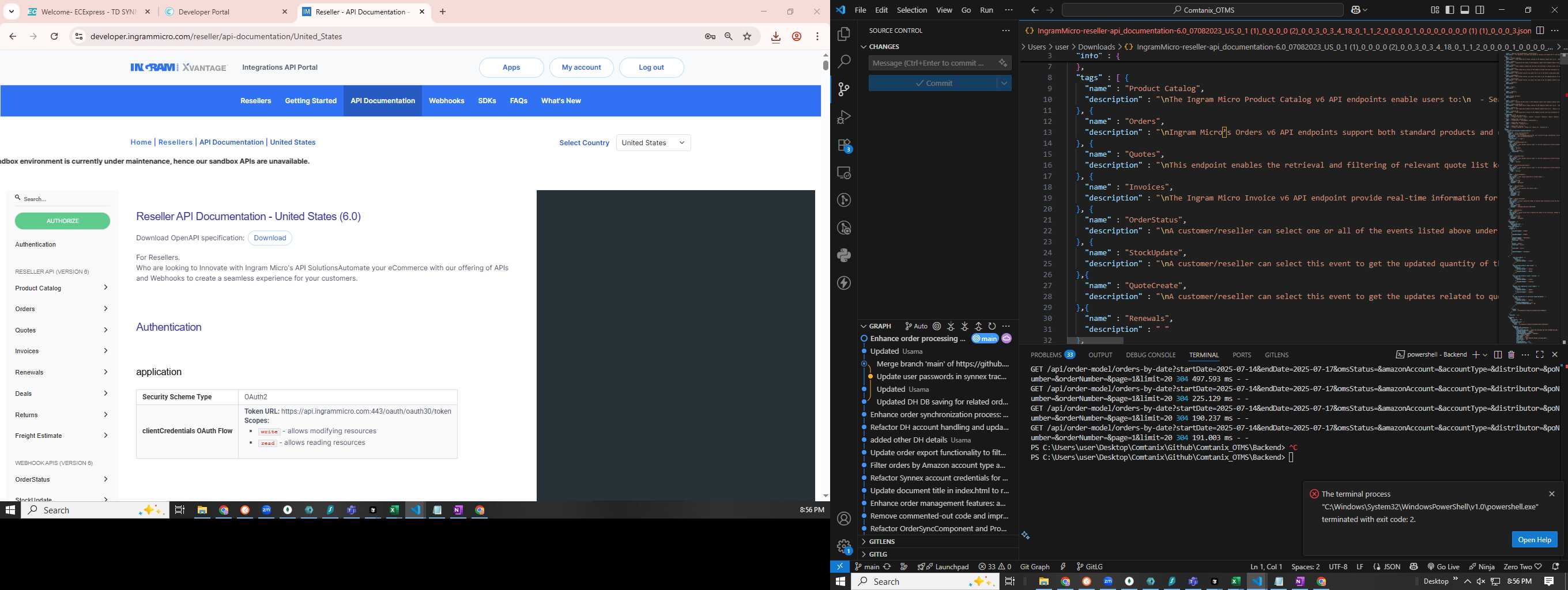Open Task View in the lower Windows taskbar
The width and height of the screenshot is (1568, 590).
[x=1010, y=581]
